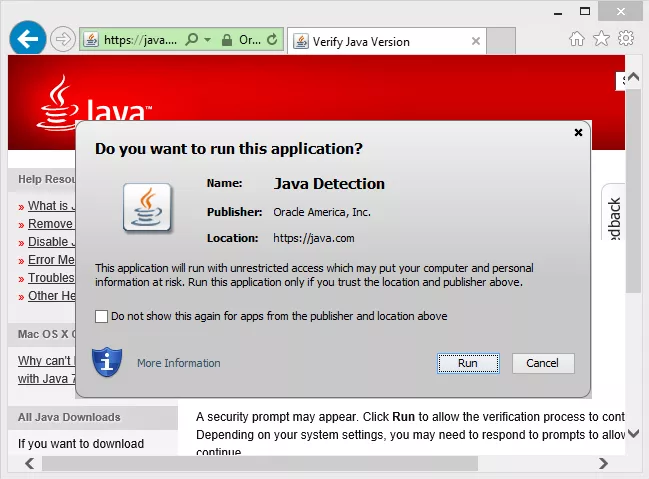Go back with the blue back arrow
Screen dimensions: 649x479
[x=28, y=39]
